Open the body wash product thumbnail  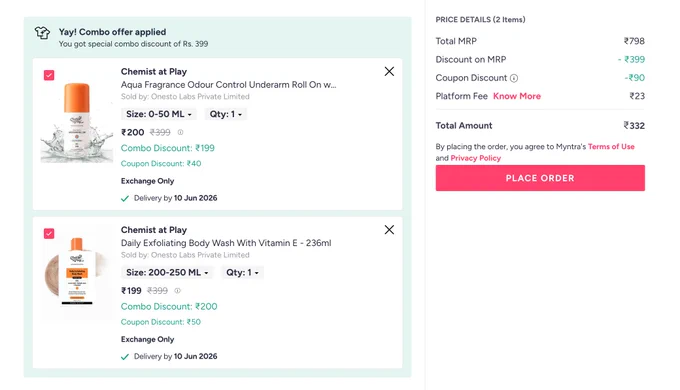tap(77, 272)
